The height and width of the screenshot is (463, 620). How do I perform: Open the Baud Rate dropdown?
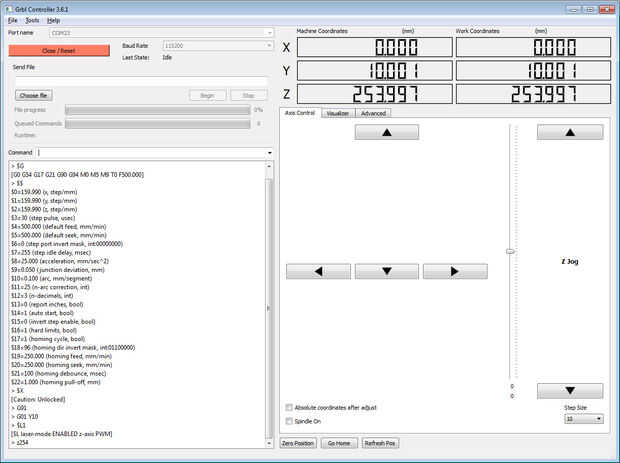(x=218, y=46)
